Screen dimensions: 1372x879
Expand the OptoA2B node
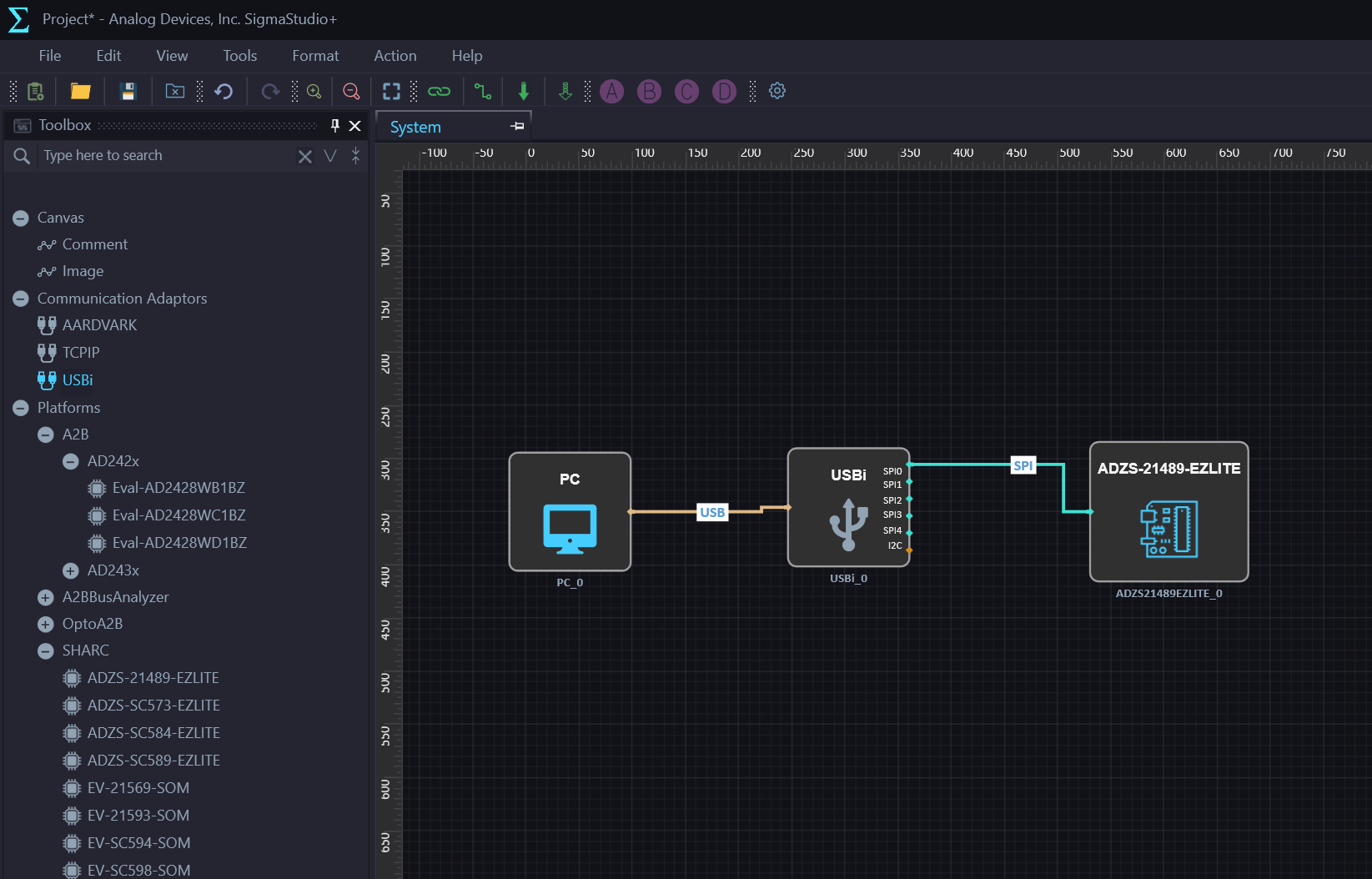(46, 624)
